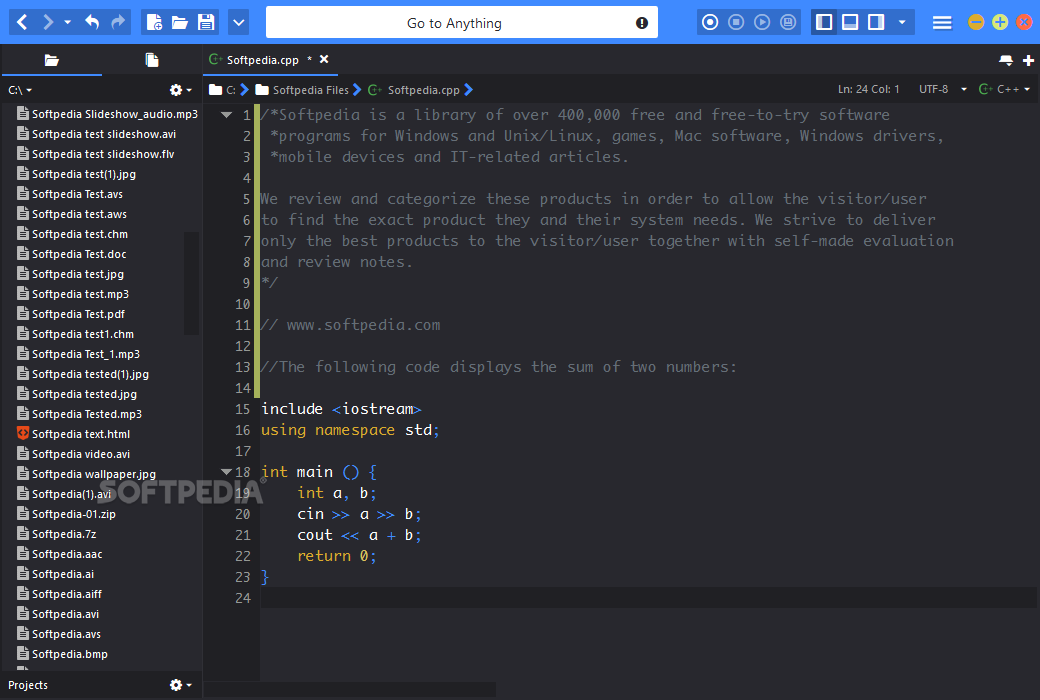Viewport: 1040px width, 700px height.
Task: Toggle the left pane visibility
Action: click(824, 23)
